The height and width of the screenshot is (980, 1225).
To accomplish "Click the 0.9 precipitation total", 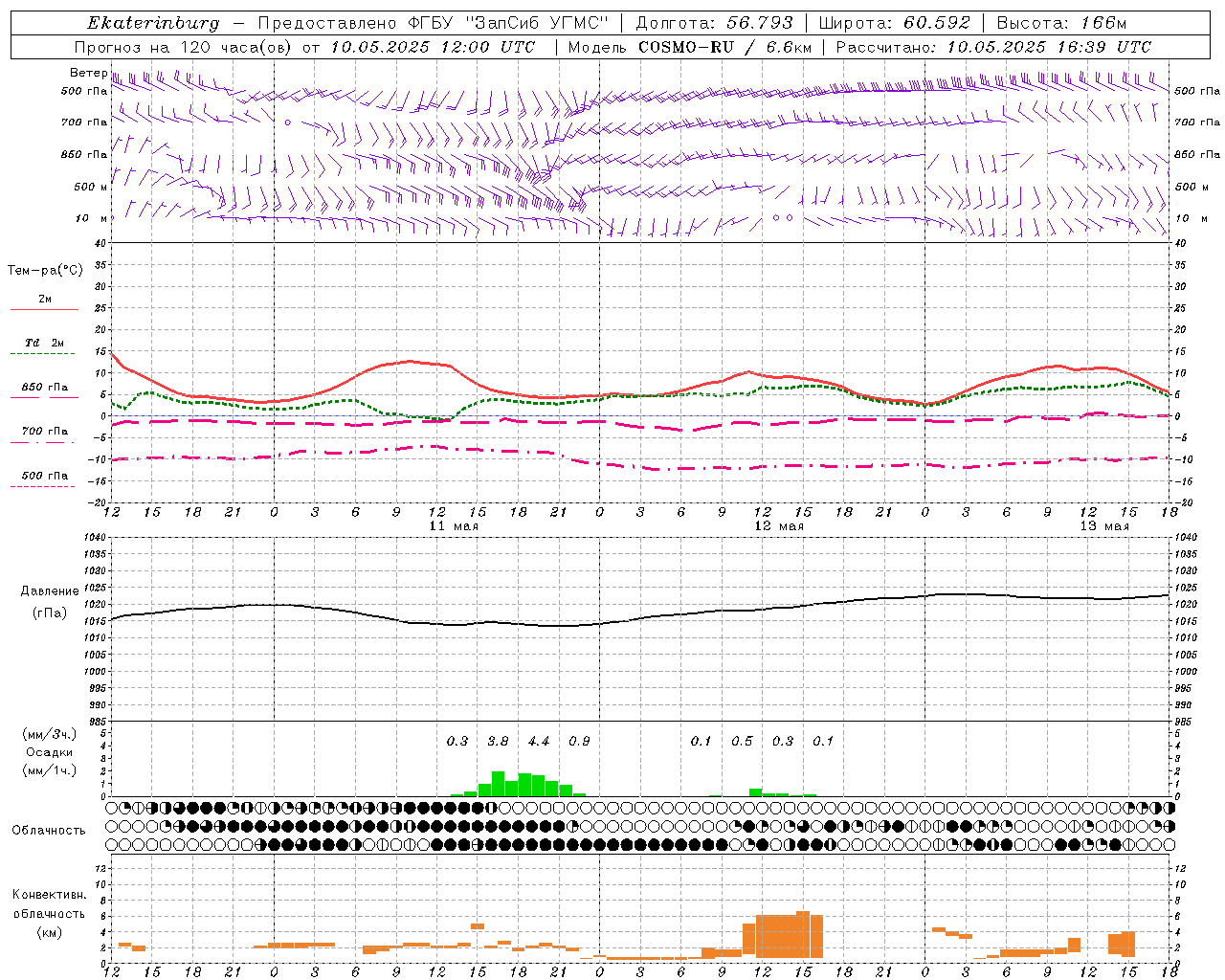I will tap(579, 742).
